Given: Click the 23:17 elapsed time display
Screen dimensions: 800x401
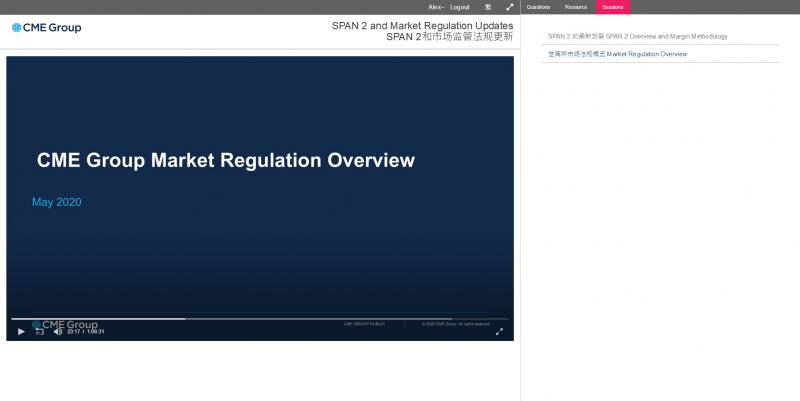Looking at the screenshot, I should (x=73, y=332).
